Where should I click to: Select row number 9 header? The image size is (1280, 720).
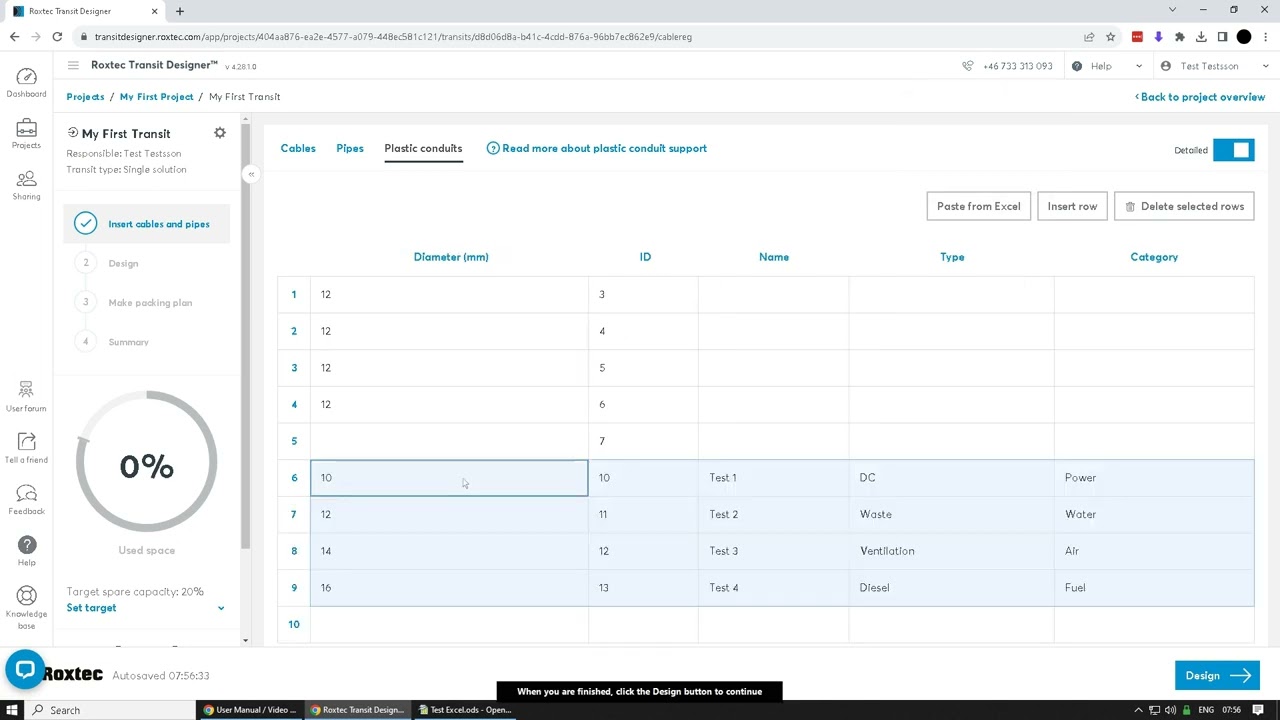pos(294,588)
